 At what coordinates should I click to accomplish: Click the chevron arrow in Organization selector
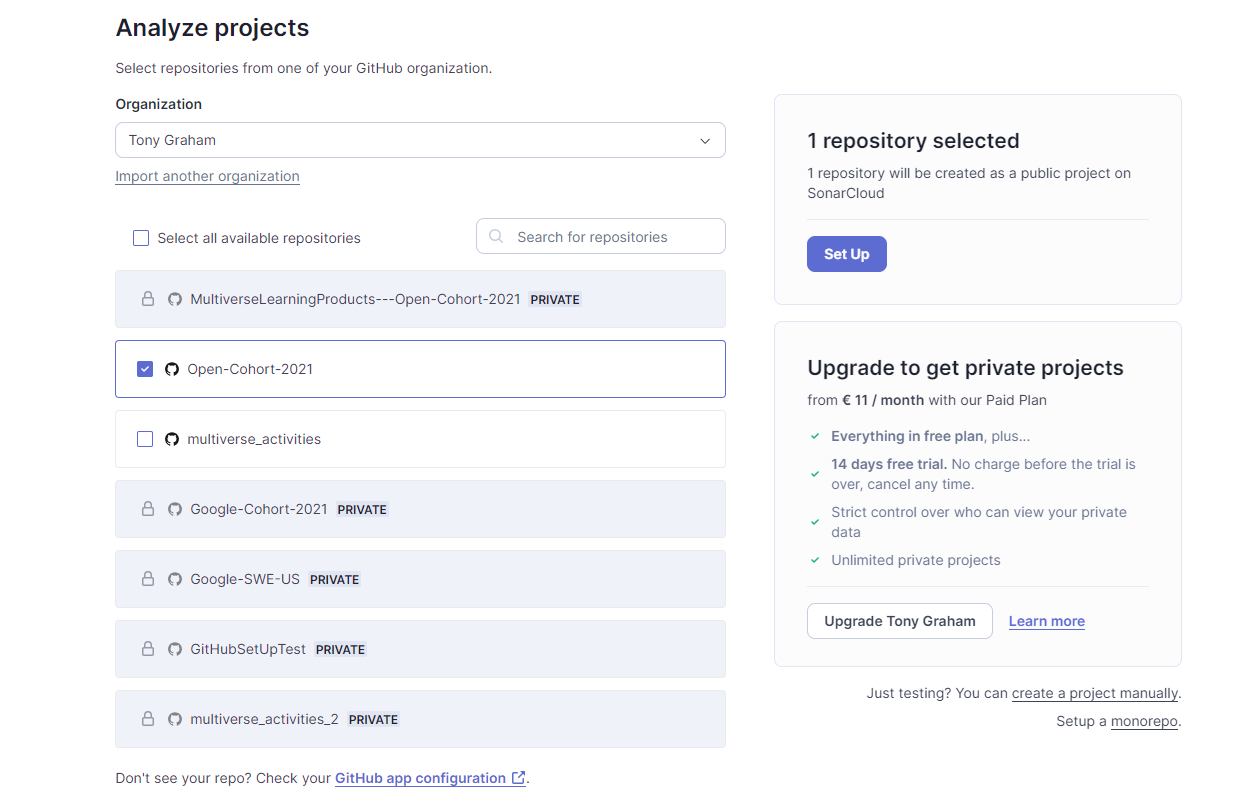[705, 141]
